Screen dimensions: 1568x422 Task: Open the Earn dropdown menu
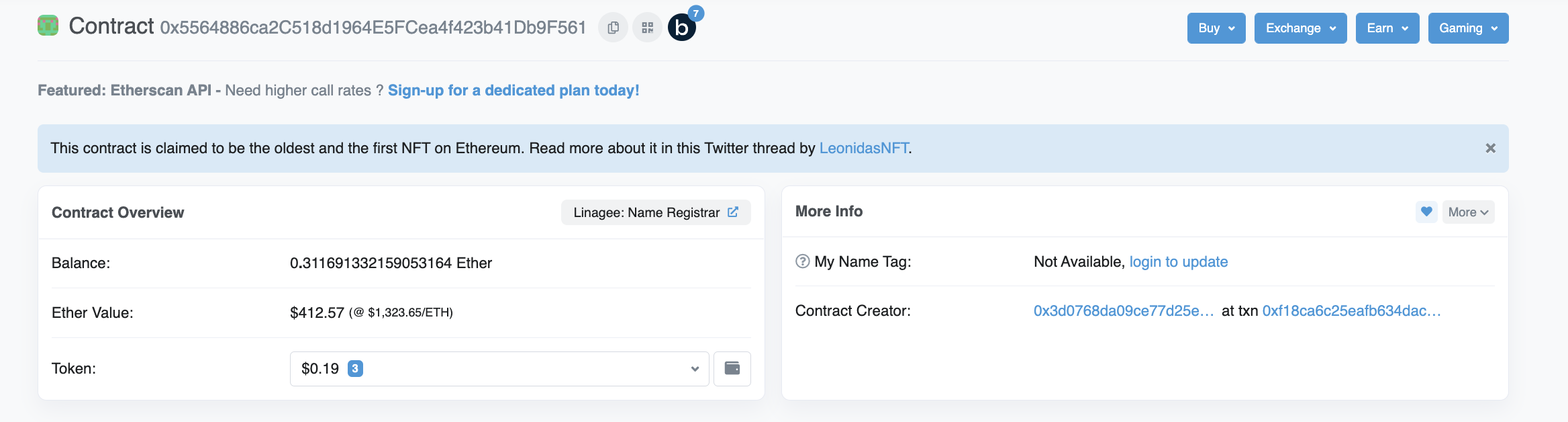click(x=1387, y=28)
